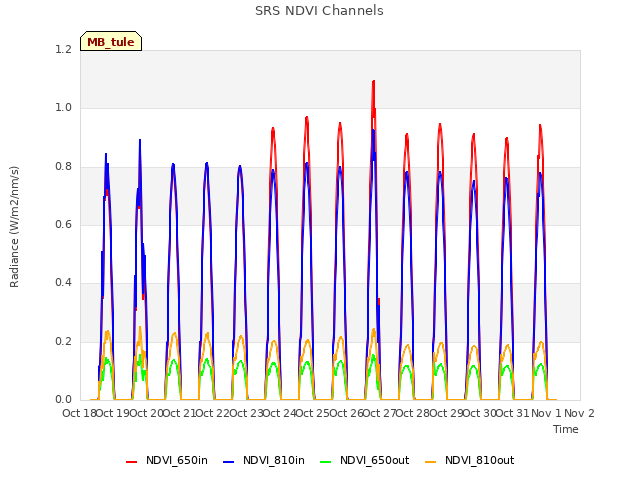Click the 1.0 y-axis tick label

click(63, 108)
